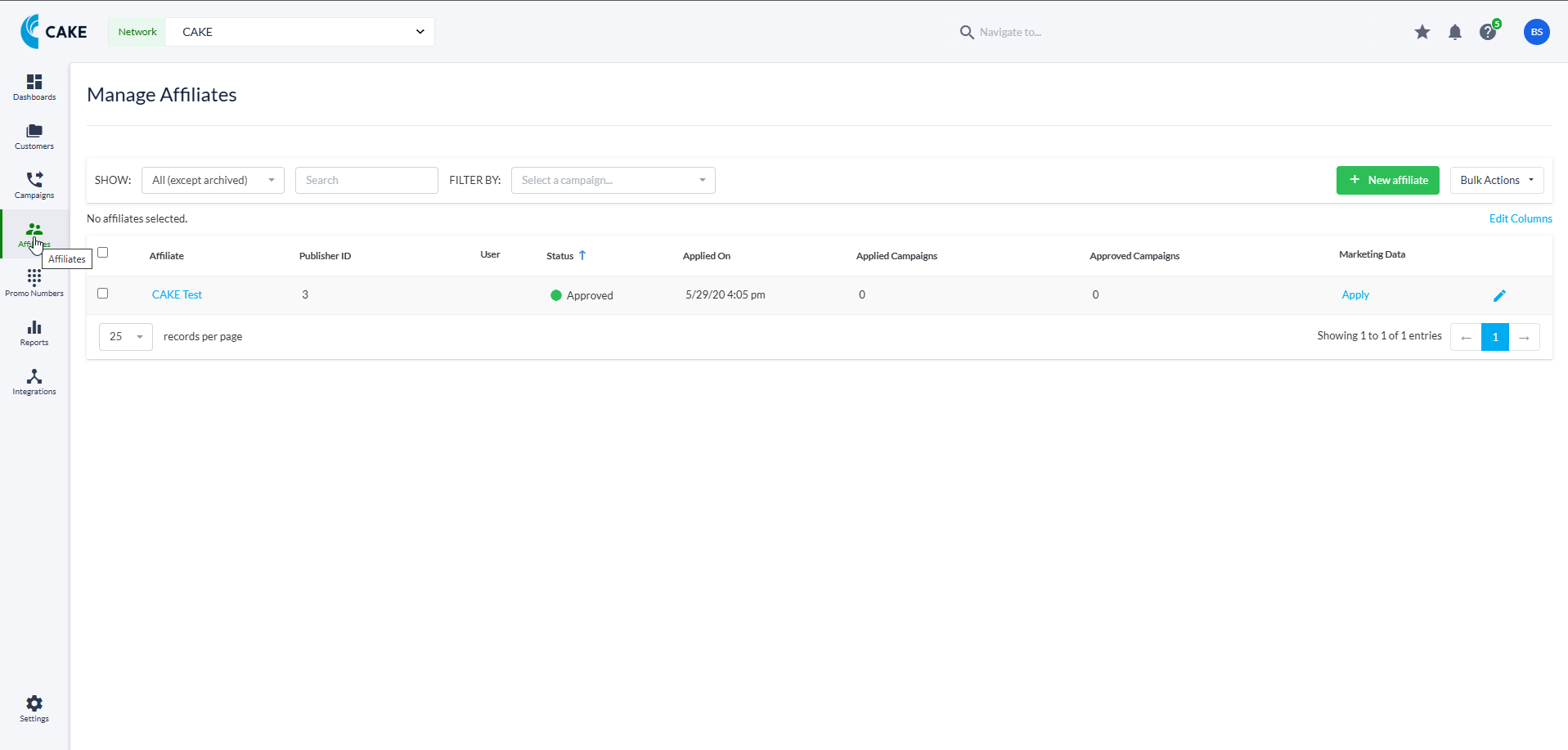
Task: Open the BS user avatar menu
Action: [x=1537, y=32]
